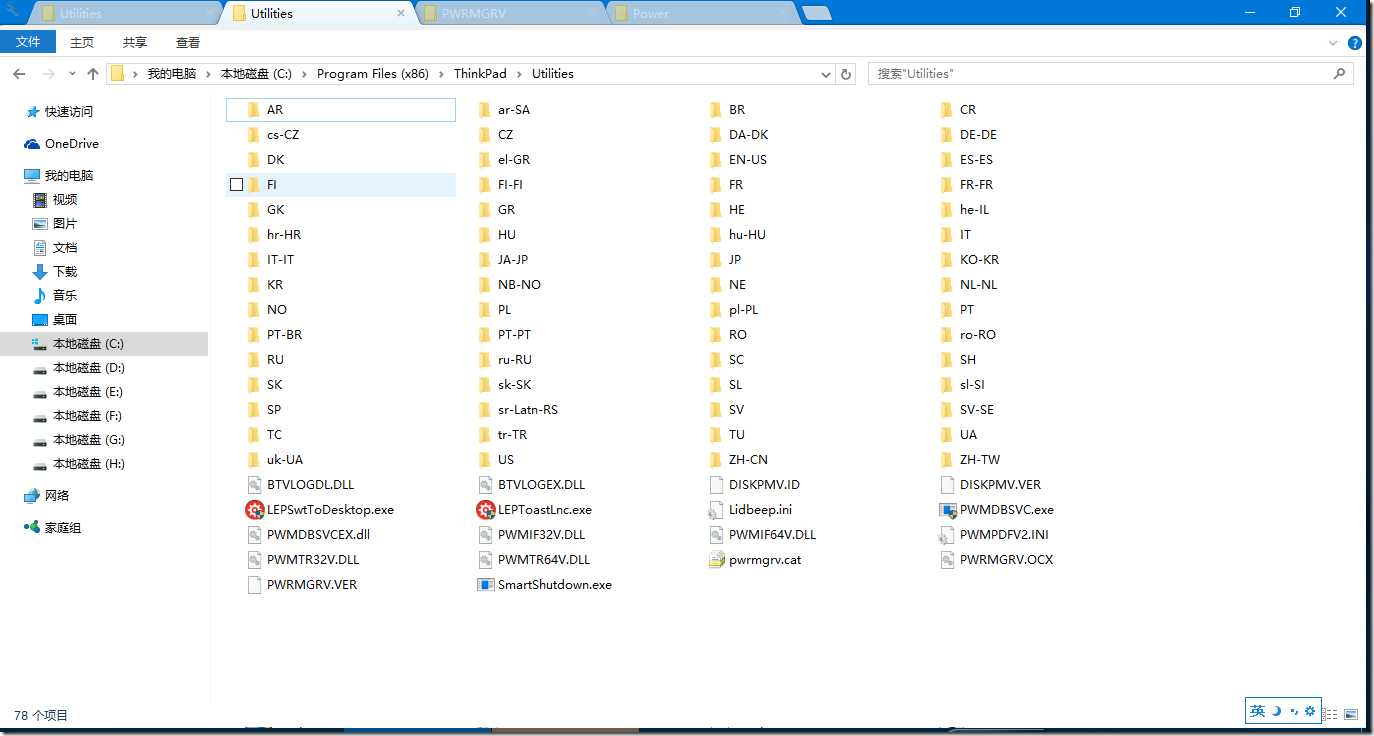The width and height of the screenshot is (1374, 736).
Task: Click the IME settings gear icon
Action: point(1309,711)
